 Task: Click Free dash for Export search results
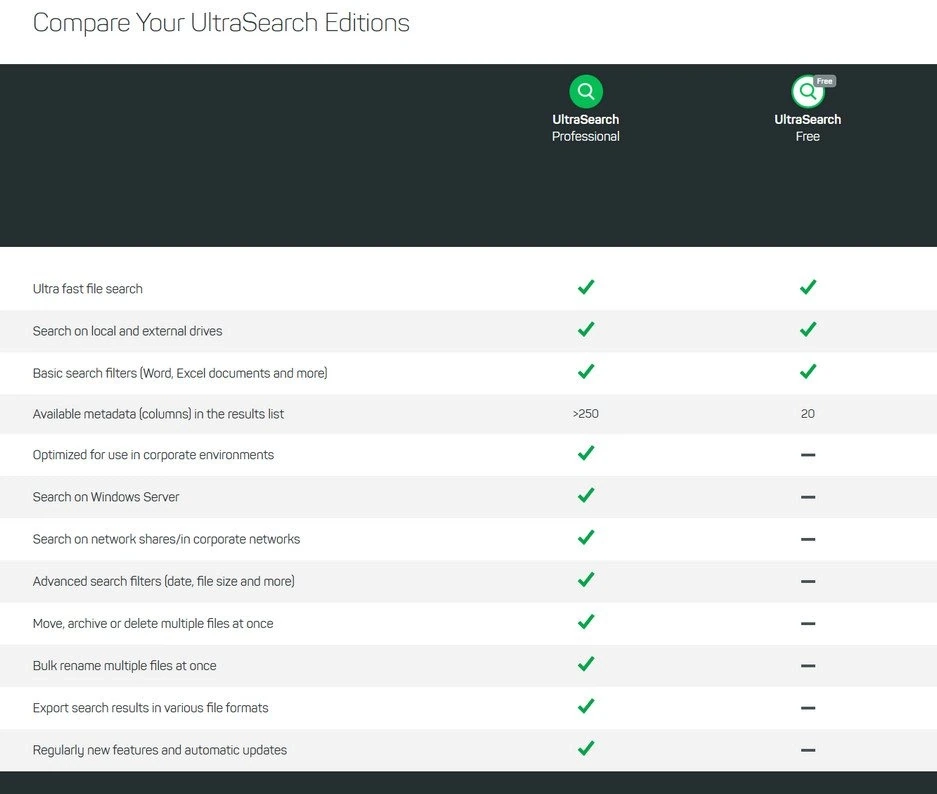(808, 708)
